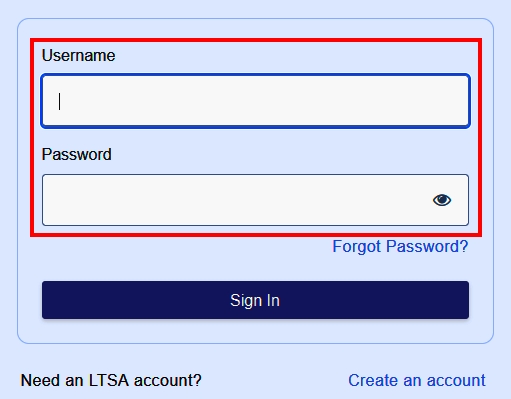Submit the form with Sign In
Image resolution: width=511 pixels, height=399 pixels.
tap(255, 300)
